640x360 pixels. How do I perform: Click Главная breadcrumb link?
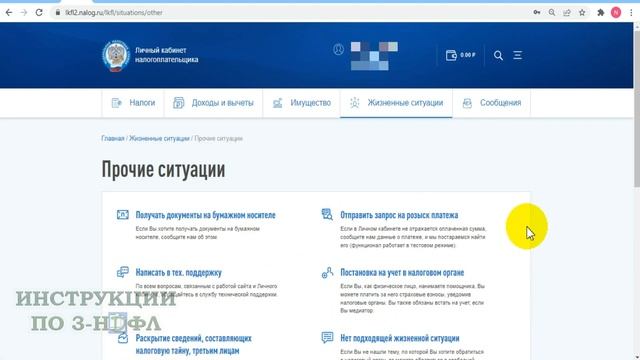tap(113, 139)
